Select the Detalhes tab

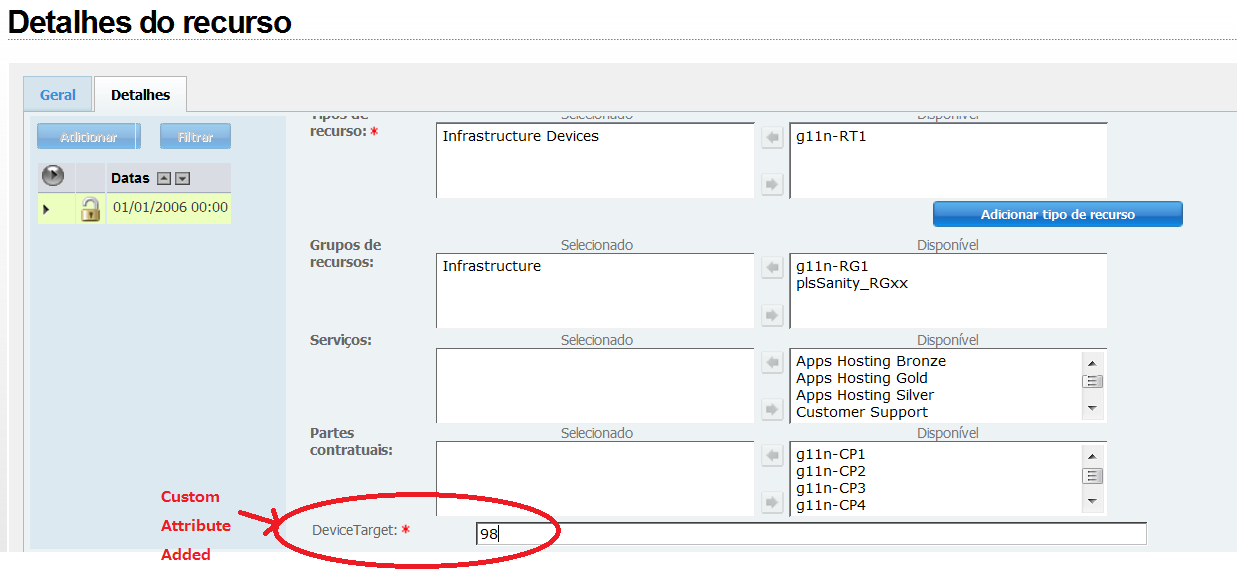pos(140,95)
